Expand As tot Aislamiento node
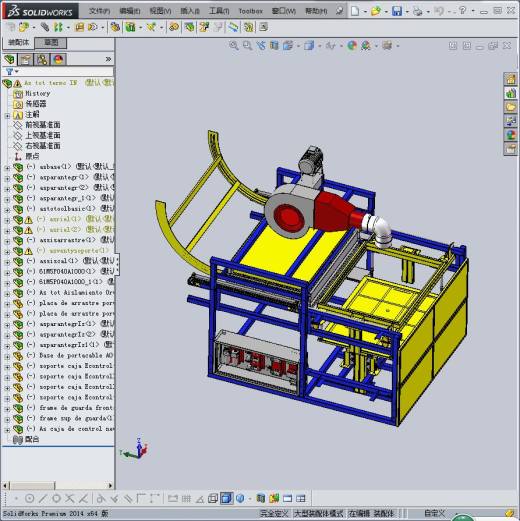This screenshot has height=521, width=520. (x=7, y=293)
